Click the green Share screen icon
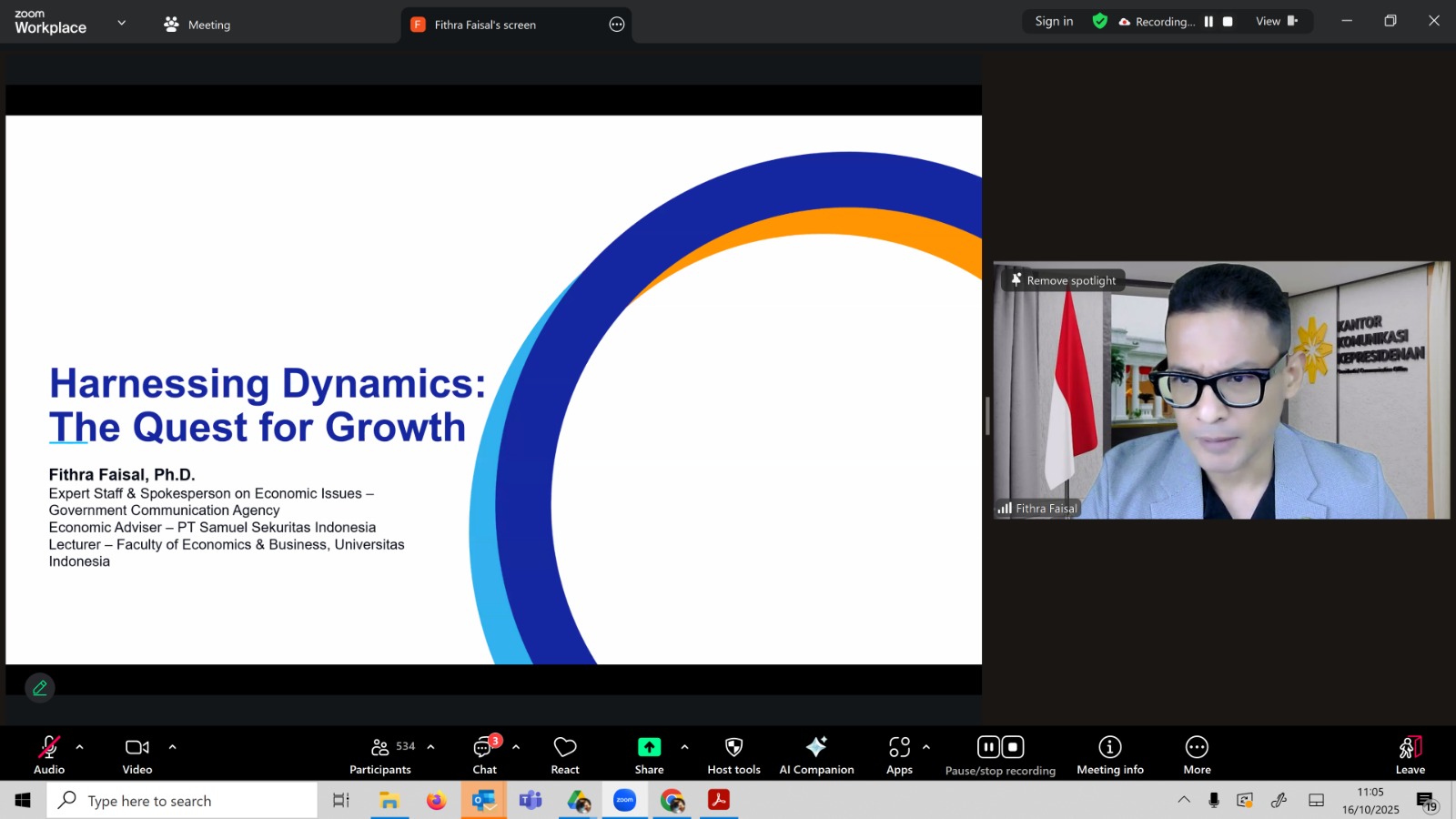 pos(649,747)
